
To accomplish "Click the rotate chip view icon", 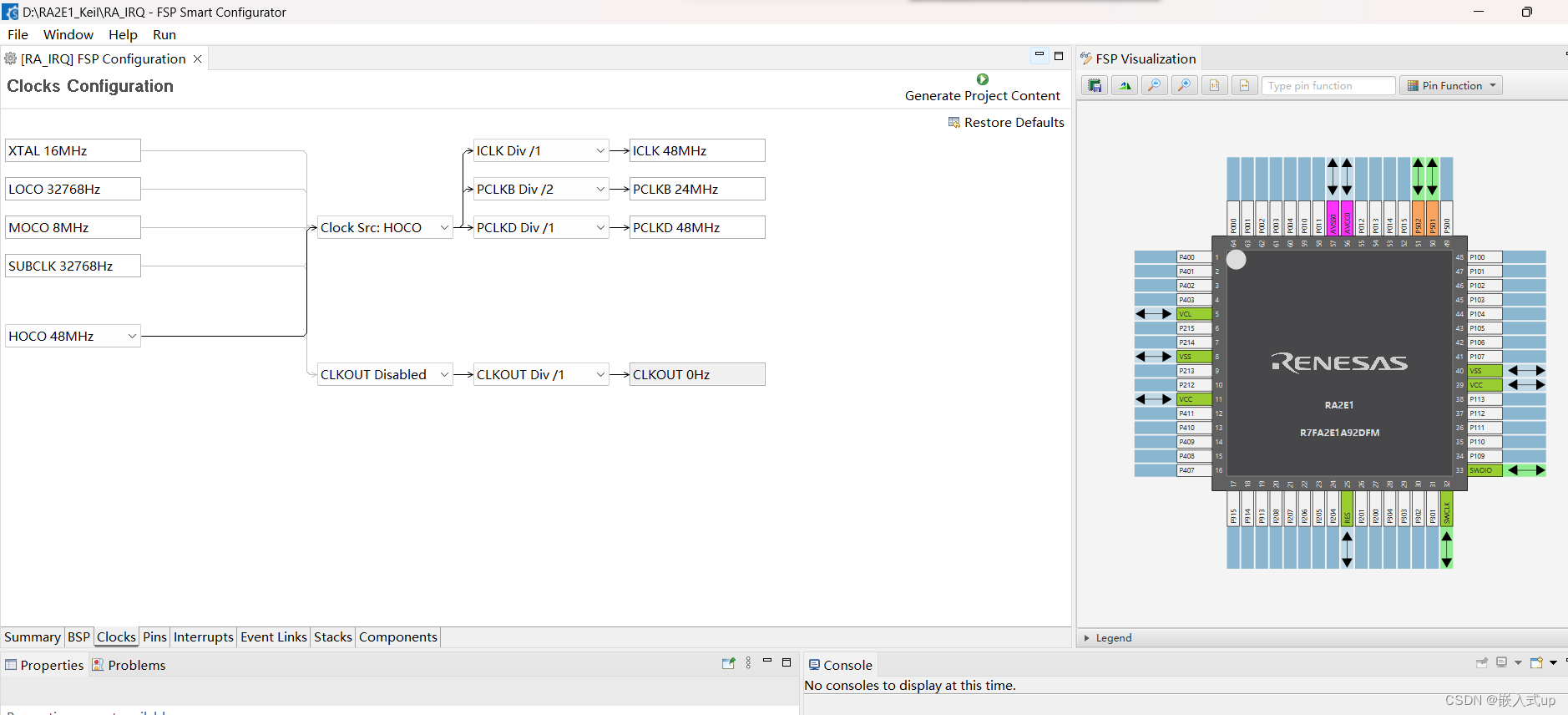I will tap(1125, 85).
